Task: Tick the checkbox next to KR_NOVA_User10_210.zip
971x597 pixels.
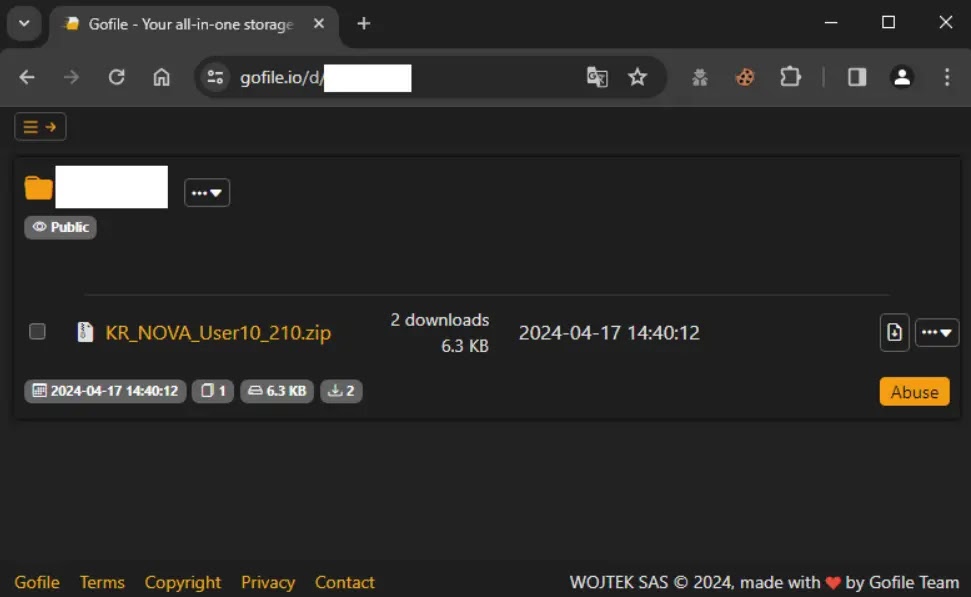Action: pos(37,331)
